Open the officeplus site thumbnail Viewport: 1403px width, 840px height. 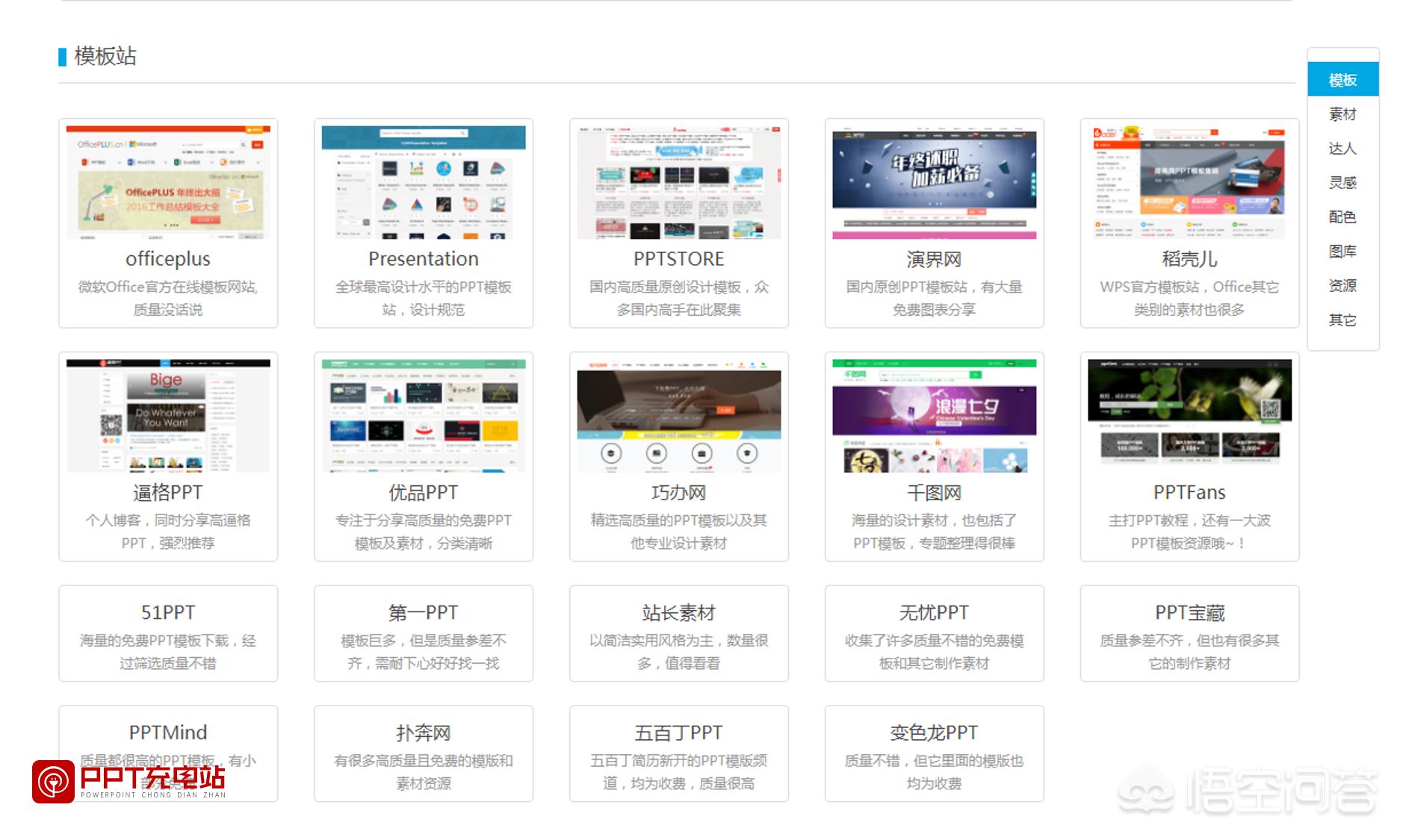pos(168,182)
